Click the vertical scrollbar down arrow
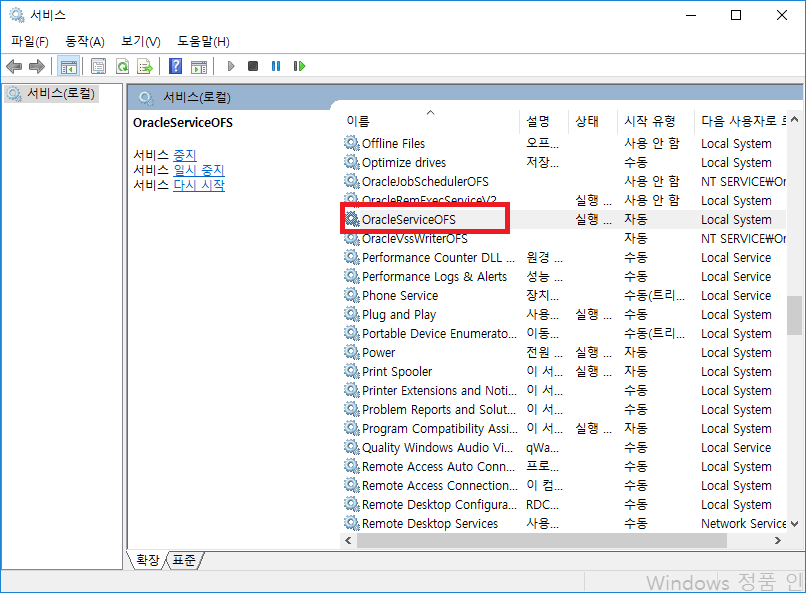Viewport: 806px width, 593px height. 794,524
